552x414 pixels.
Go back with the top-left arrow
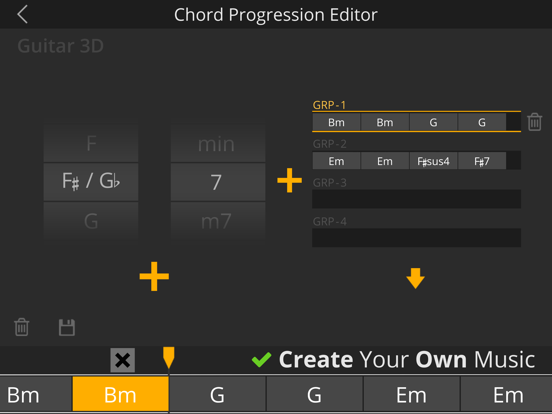(23, 14)
